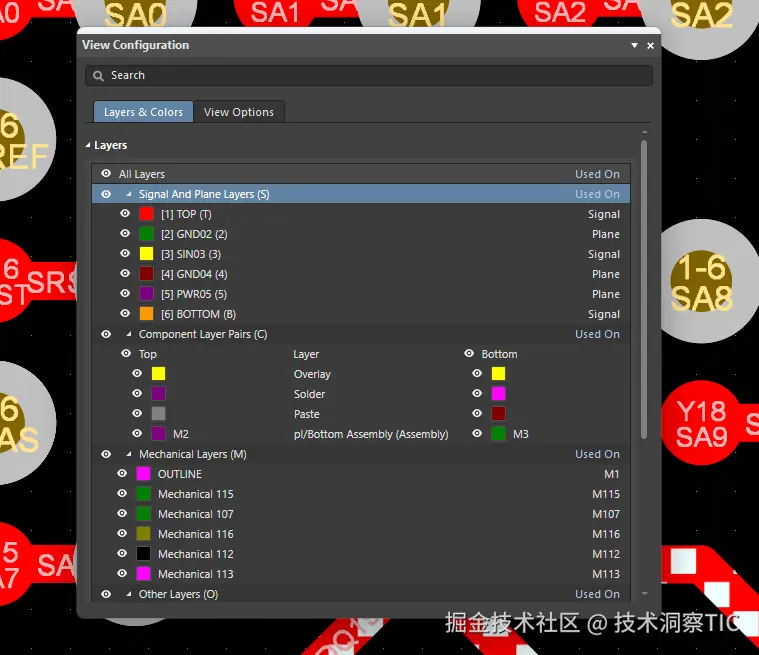
Task: Toggle visibility of Component Layer Pairs
Action: [x=106, y=334]
